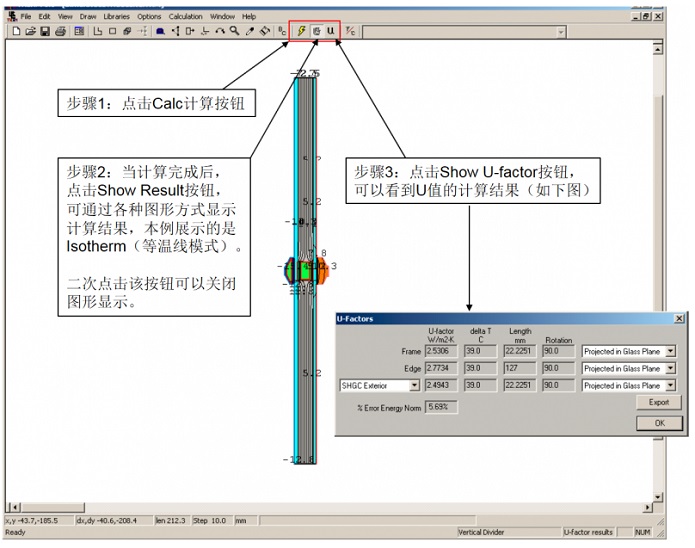Click the Show Result toolbar icon
Viewport: 695px width, 548px height.
click(316, 31)
